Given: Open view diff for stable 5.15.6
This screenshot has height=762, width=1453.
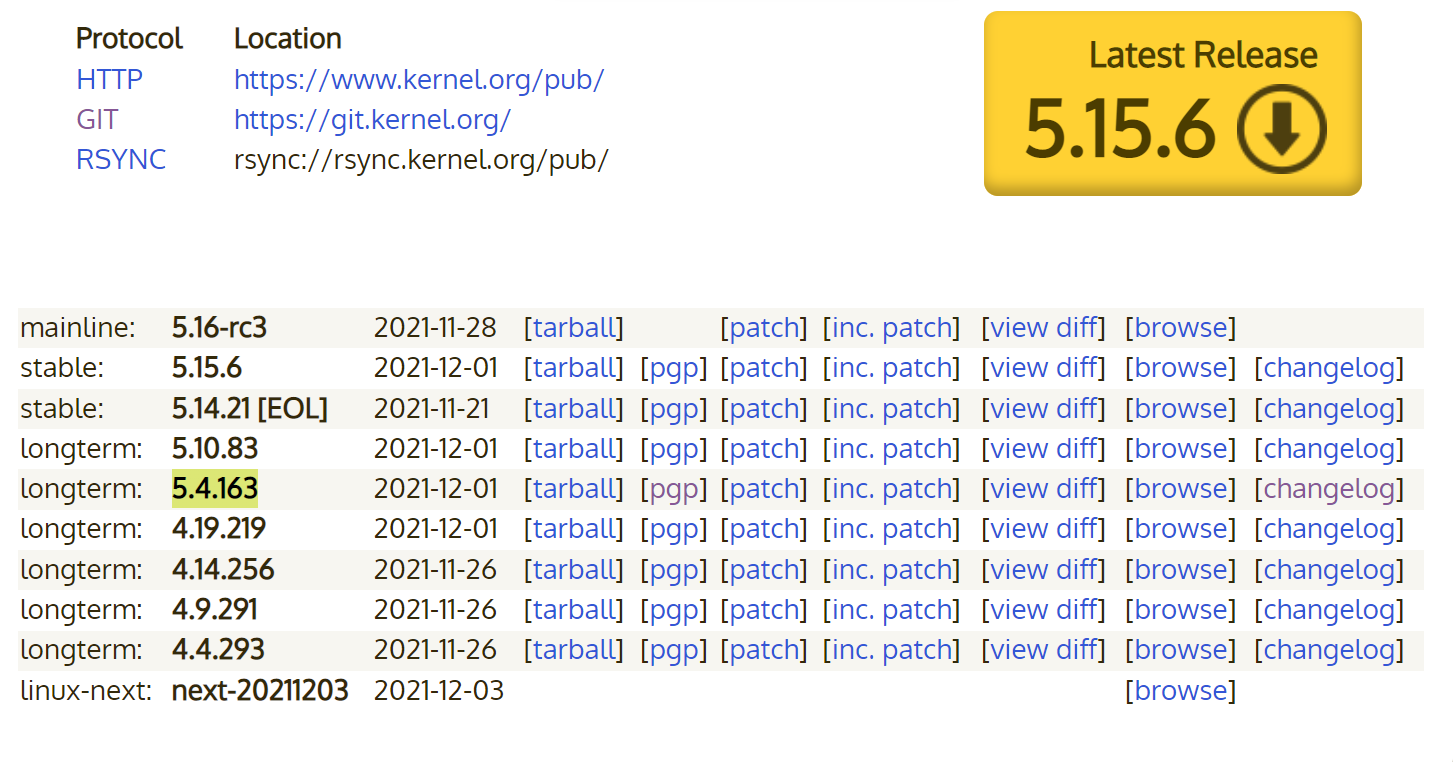Looking at the screenshot, I should (1043, 367).
